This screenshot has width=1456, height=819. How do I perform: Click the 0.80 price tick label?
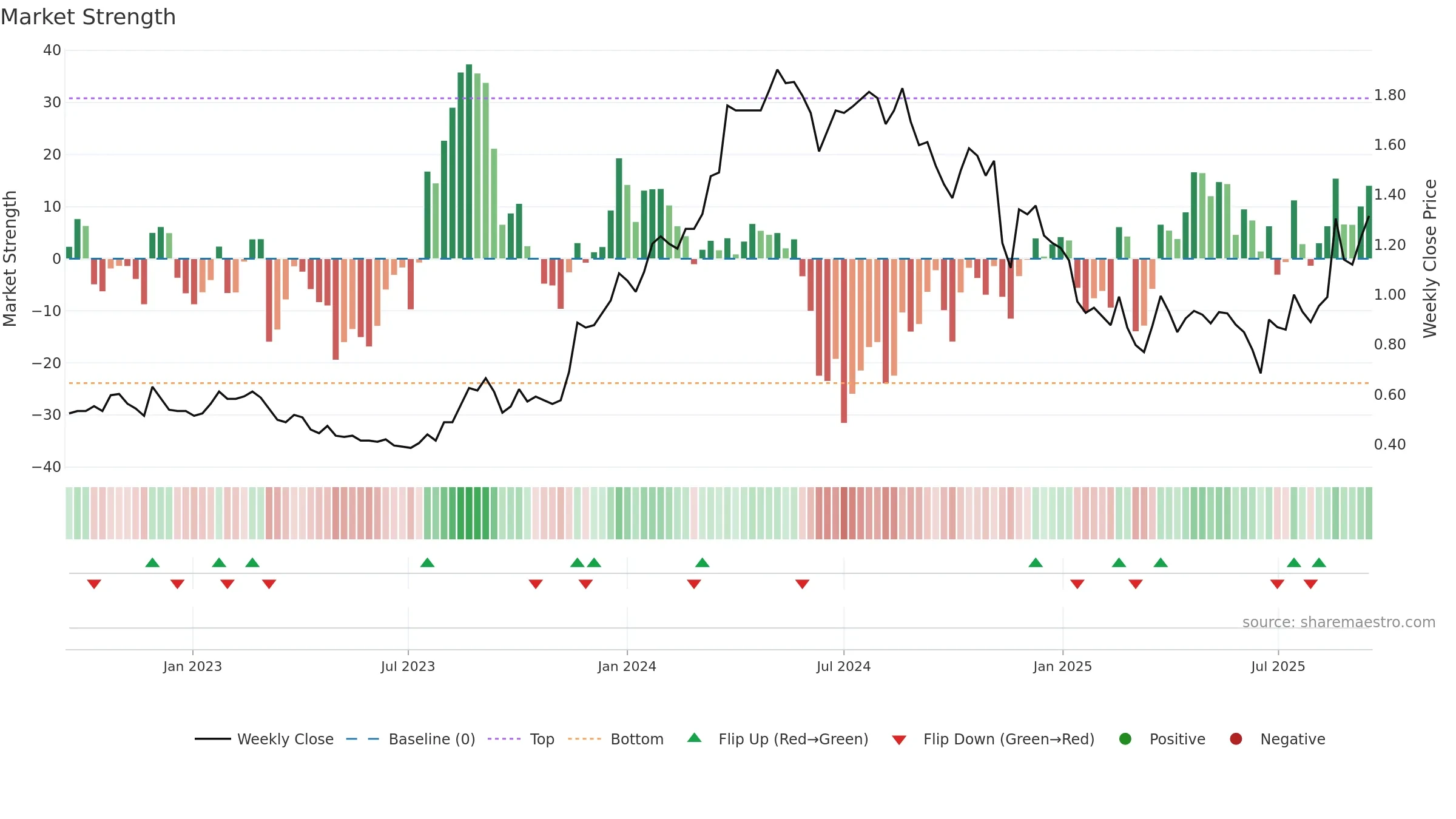1390,345
